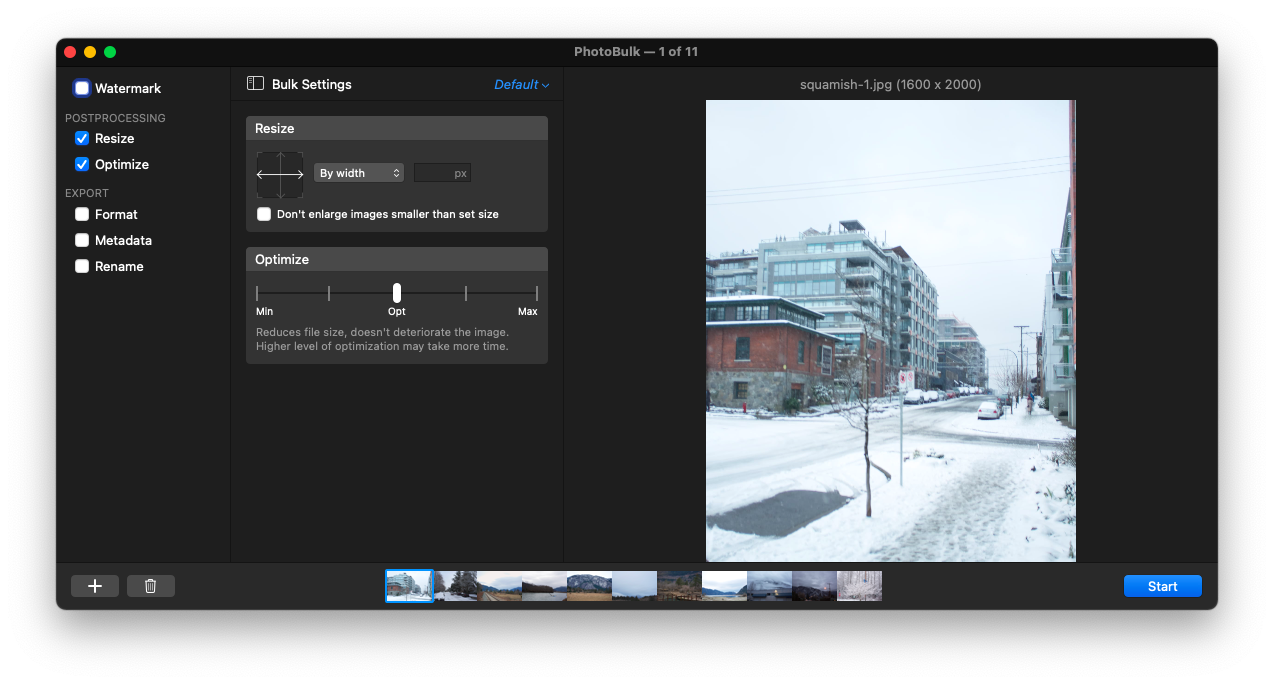
Task: Click the Optimize slider handle at Opt
Action: tap(396, 293)
